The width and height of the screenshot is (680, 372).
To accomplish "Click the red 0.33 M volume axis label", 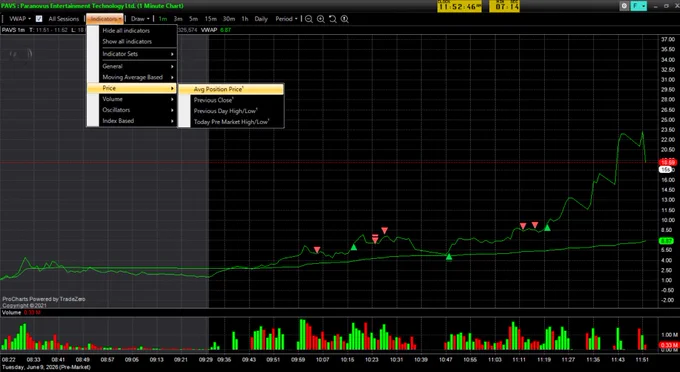I will coord(668,345).
